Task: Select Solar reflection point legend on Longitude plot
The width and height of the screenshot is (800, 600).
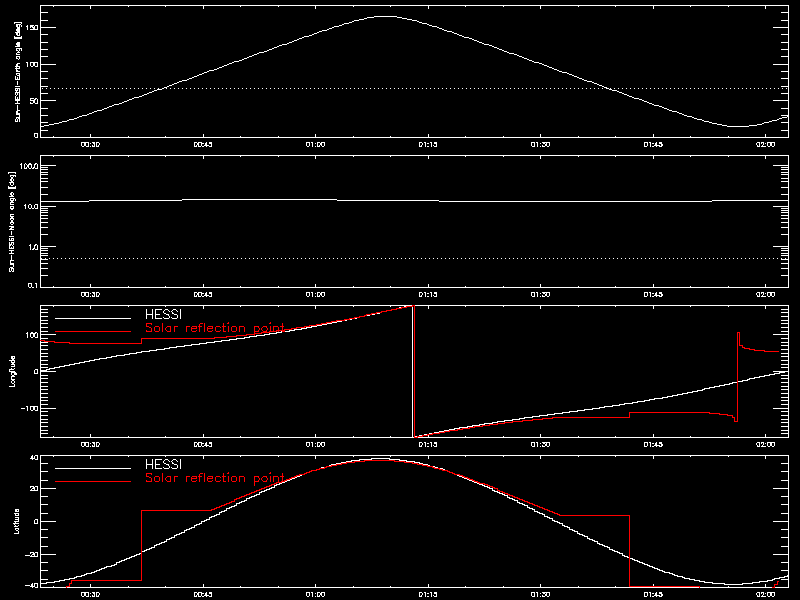Action: pyautogui.click(x=215, y=328)
